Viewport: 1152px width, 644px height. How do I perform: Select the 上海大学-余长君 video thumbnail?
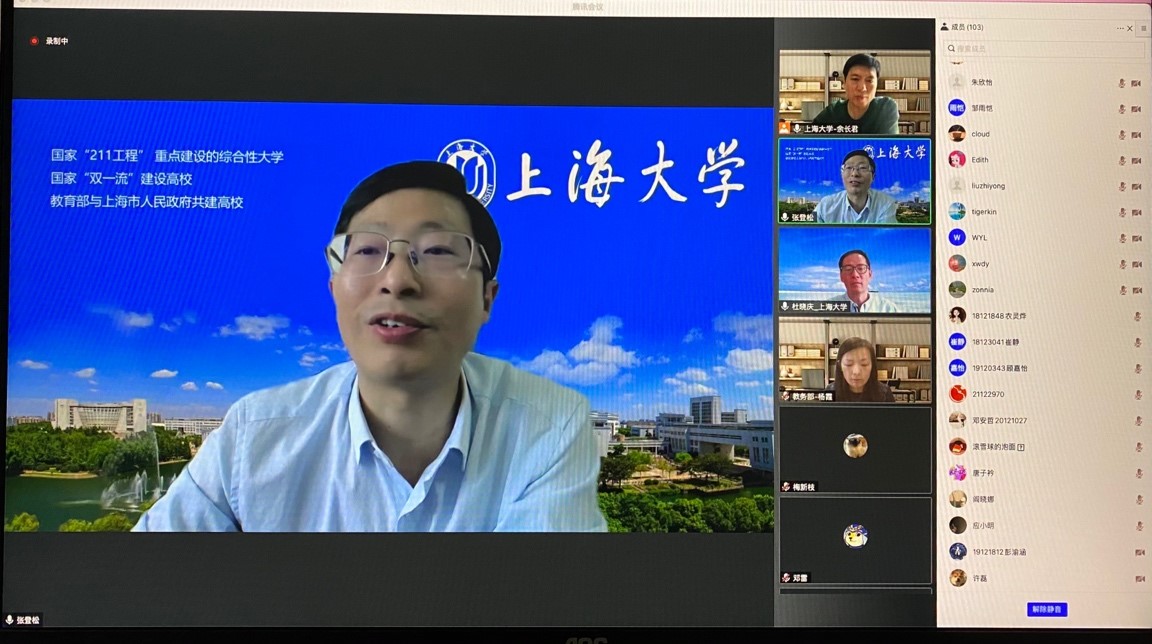(x=854, y=92)
